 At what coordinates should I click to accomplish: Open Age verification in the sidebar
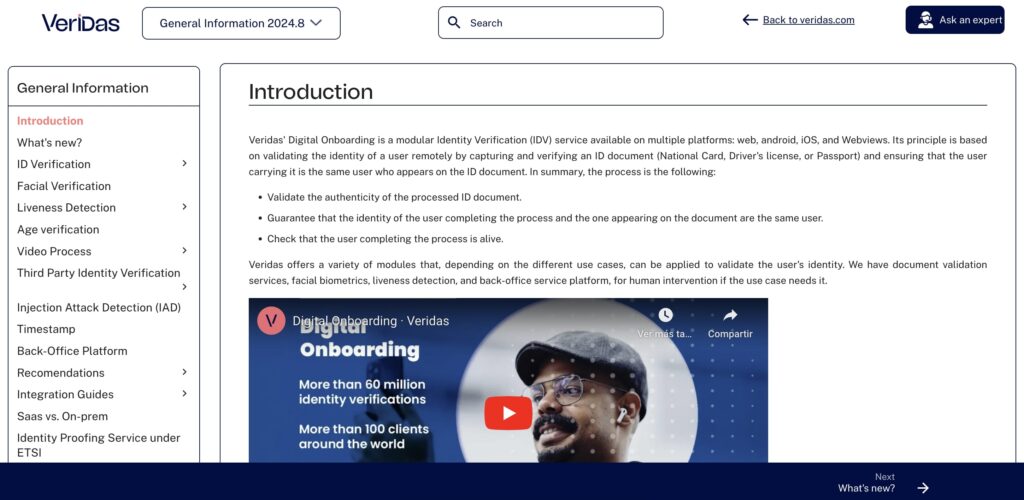58,229
